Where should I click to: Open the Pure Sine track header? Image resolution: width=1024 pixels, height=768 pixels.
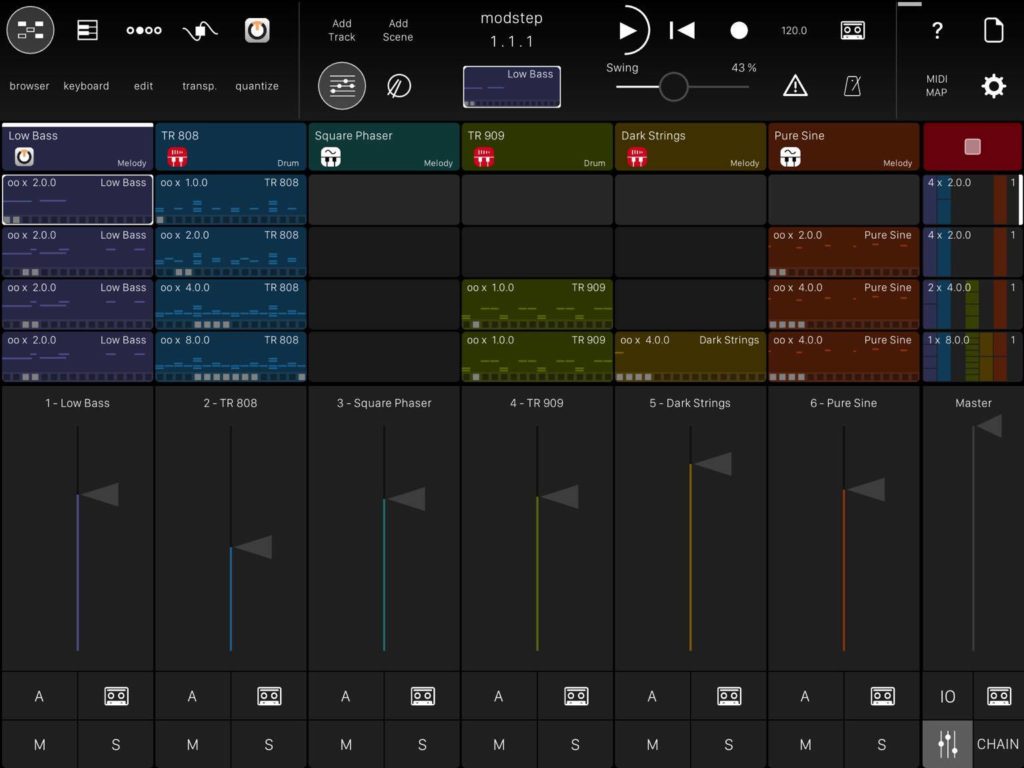[844, 147]
